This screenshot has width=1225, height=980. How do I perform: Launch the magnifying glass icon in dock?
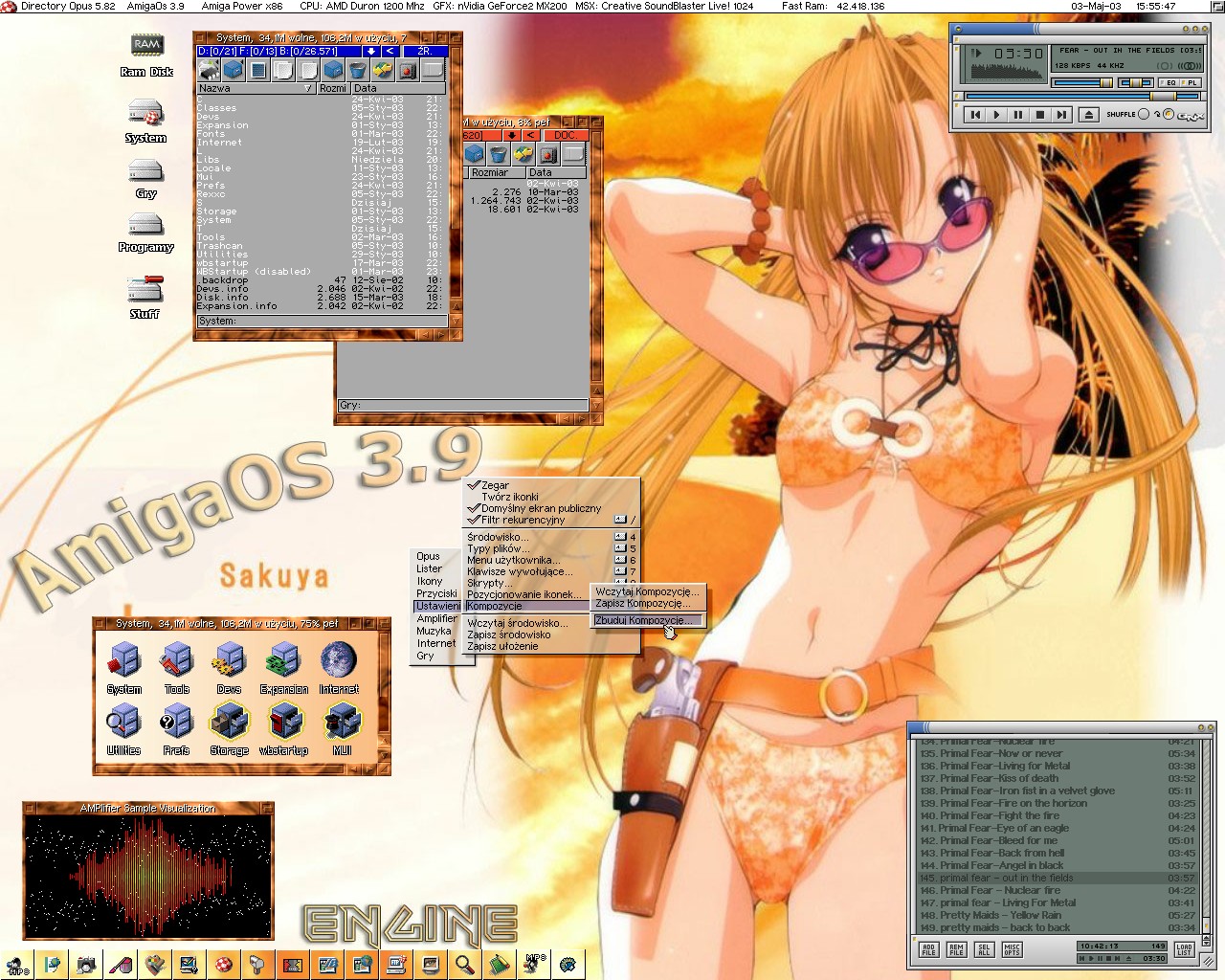464,965
